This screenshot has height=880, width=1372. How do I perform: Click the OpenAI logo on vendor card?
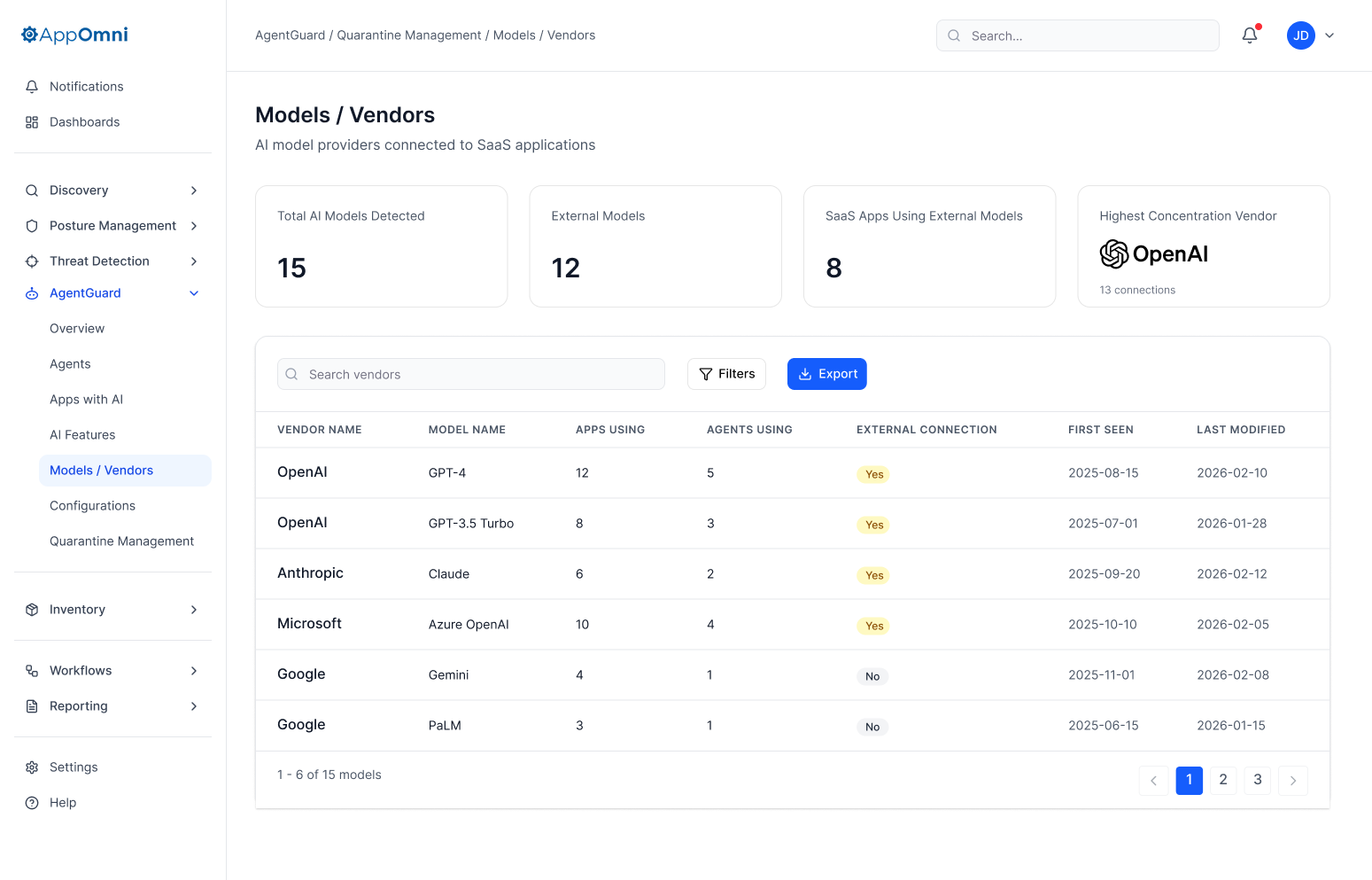tap(1114, 254)
